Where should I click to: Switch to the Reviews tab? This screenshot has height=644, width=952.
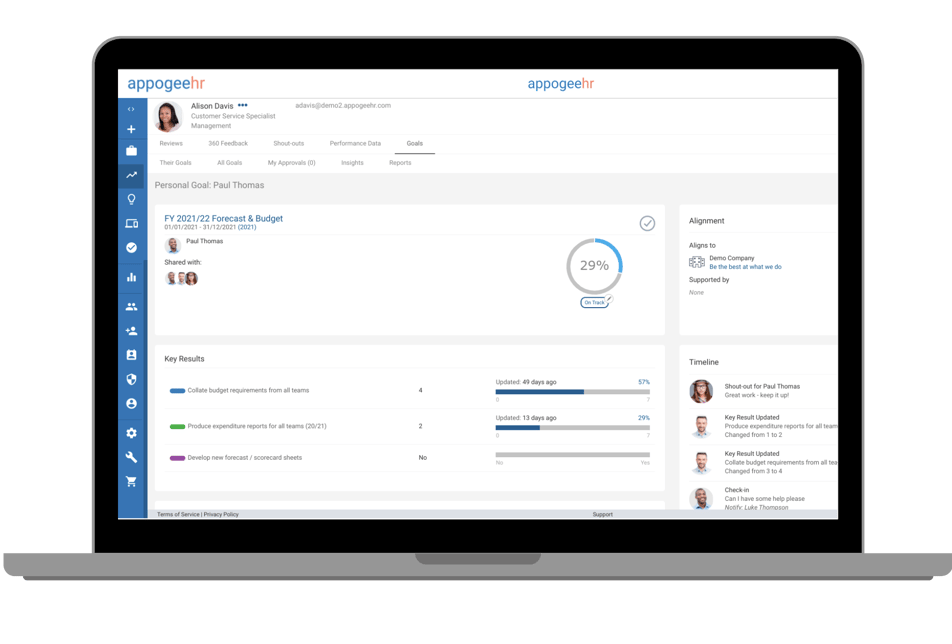click(171, 143)
